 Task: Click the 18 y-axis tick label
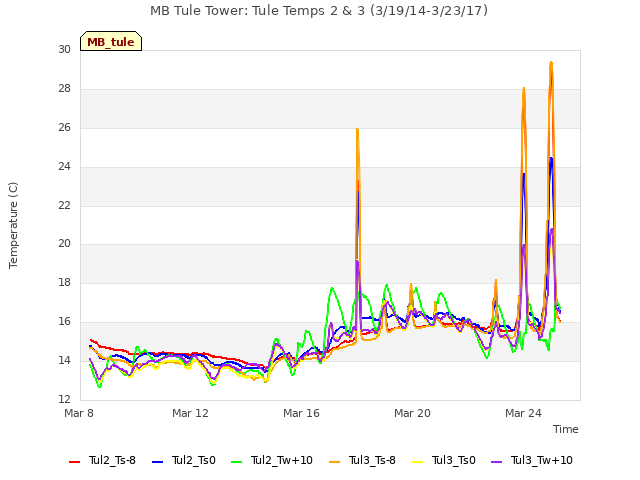point(64,282)
